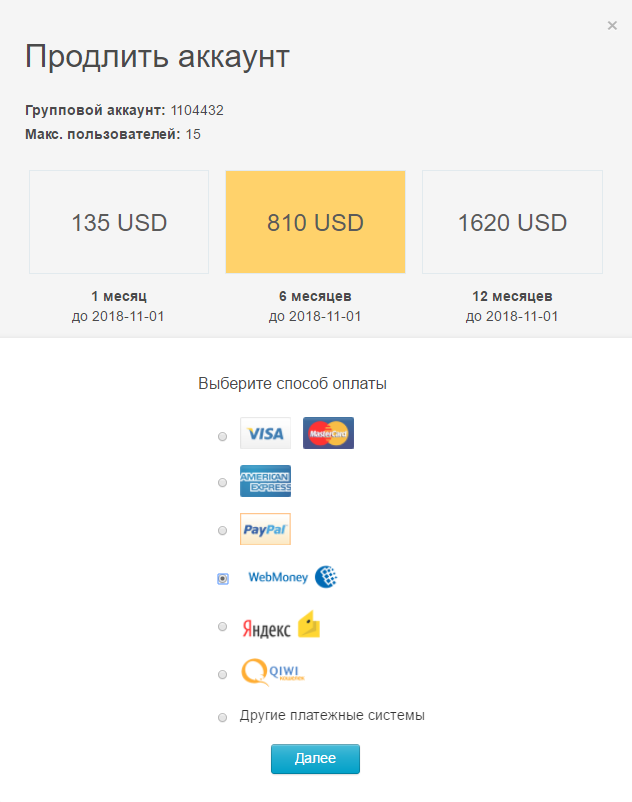Choose the Другие платежные системы radio button
This screenshot has height=802, width=632.
(x=222, y=718)
